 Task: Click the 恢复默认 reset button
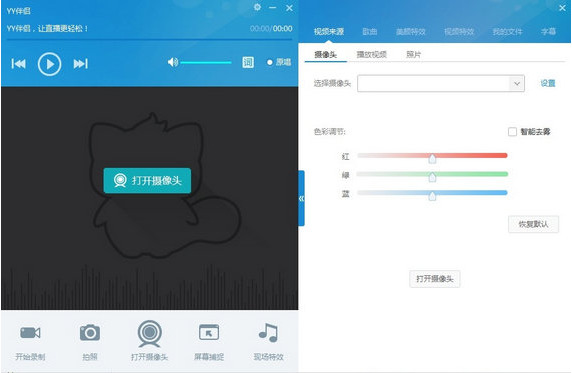click(533, 224)
